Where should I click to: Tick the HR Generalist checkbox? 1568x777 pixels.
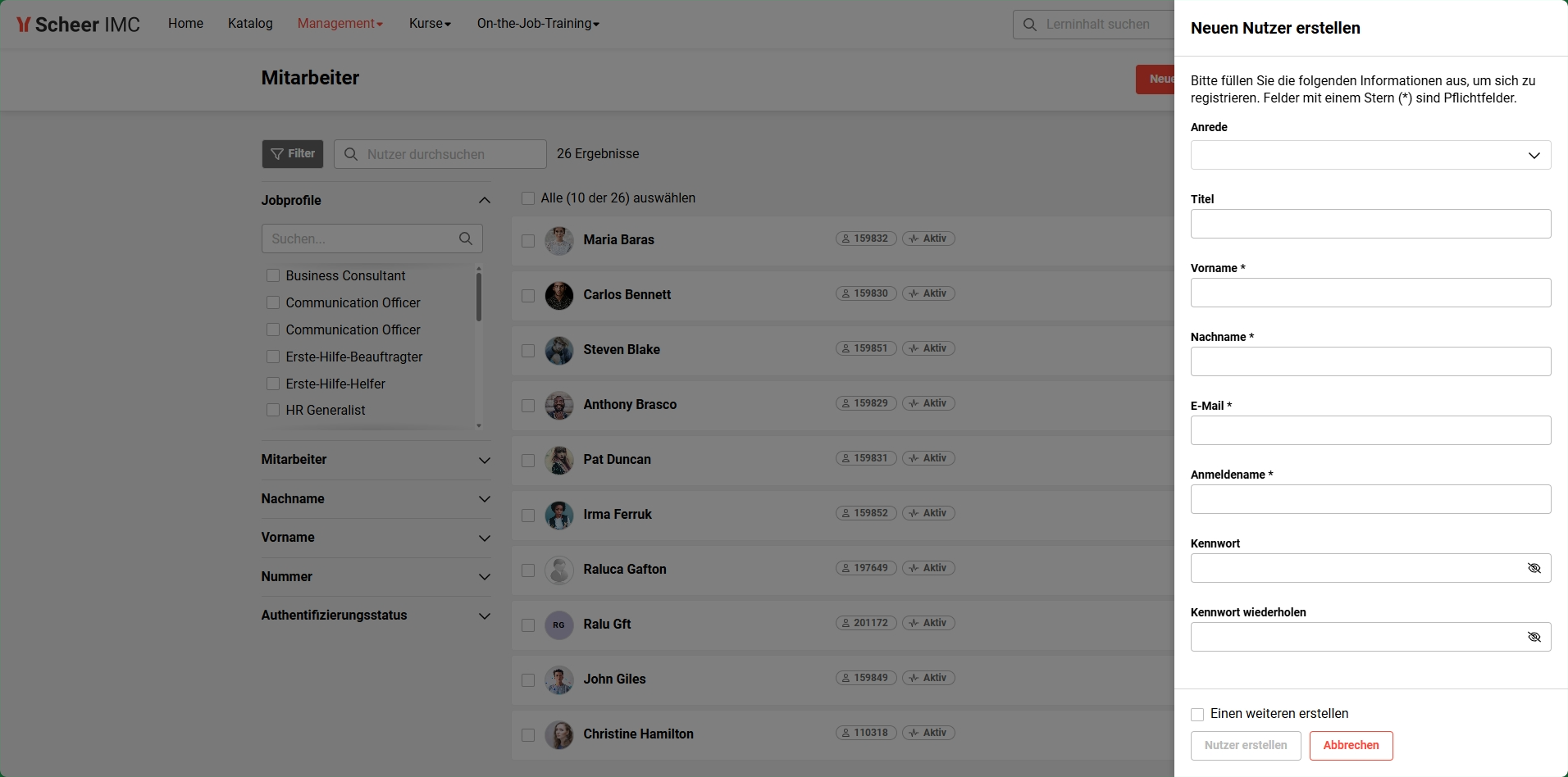click(x=273, y=410)
